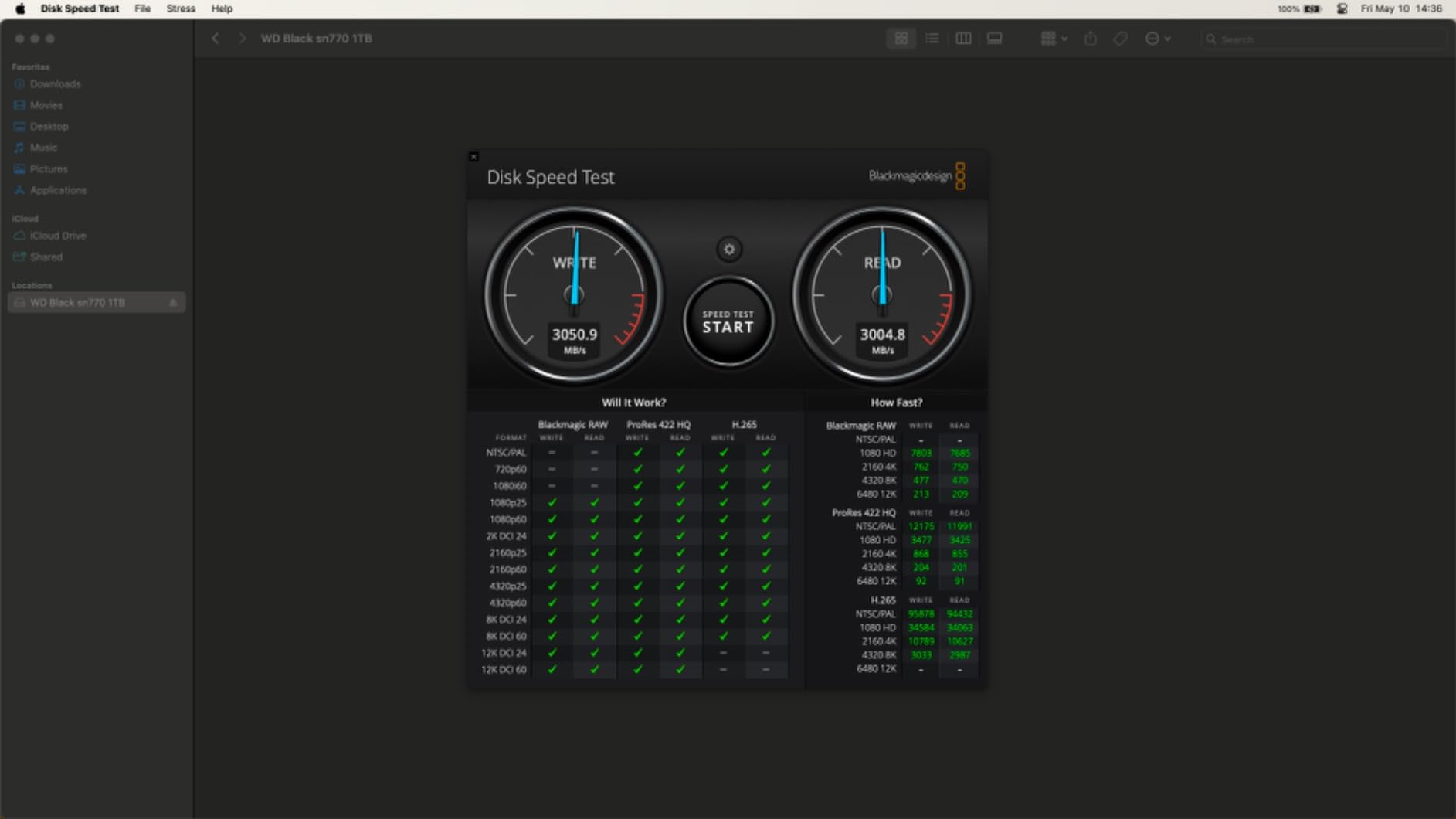Click the Share toolbar icon
Screen dimensions: 1456x819
pos(1090,39)
